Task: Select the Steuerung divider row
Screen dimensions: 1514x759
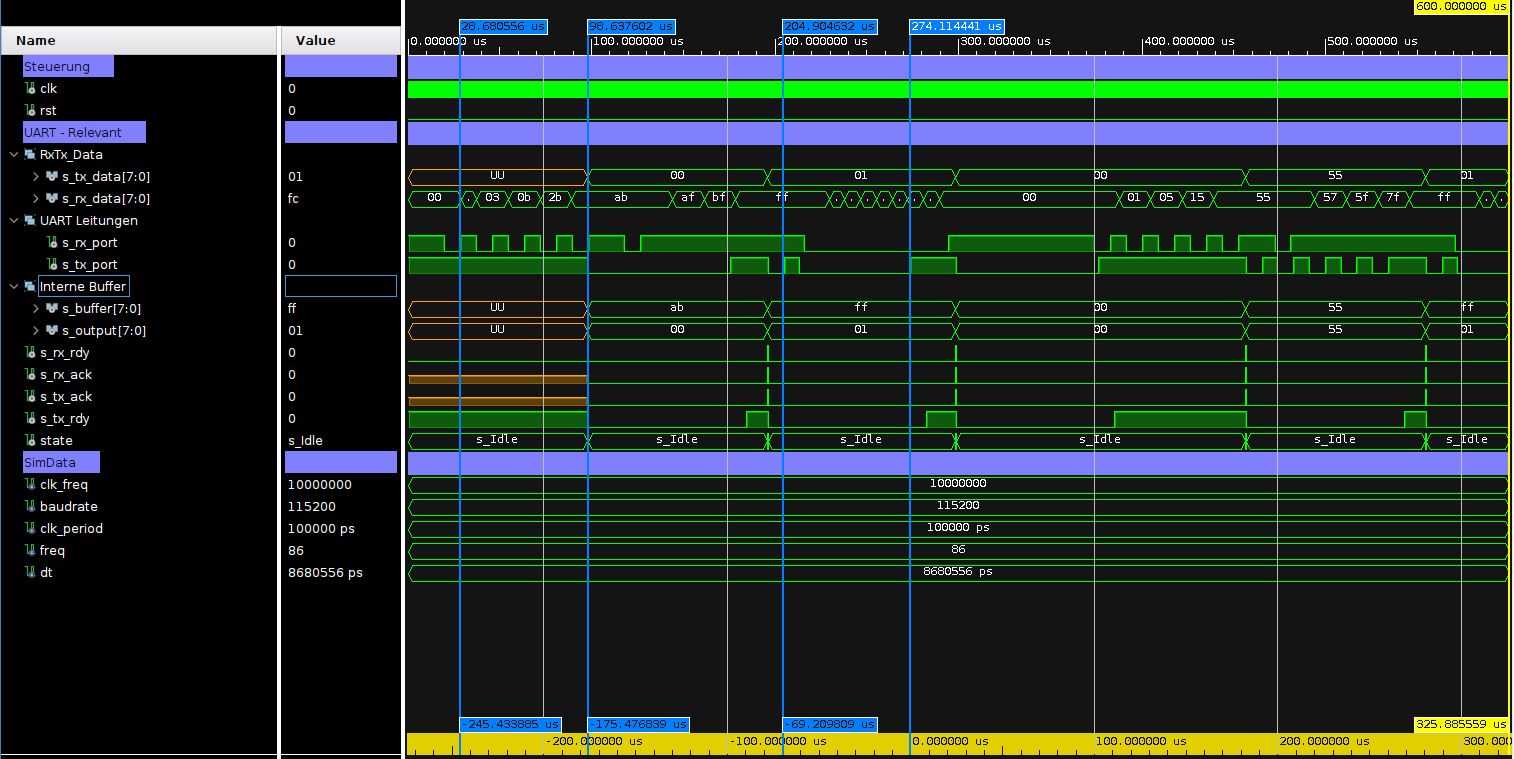Action: tap(68, 67)
